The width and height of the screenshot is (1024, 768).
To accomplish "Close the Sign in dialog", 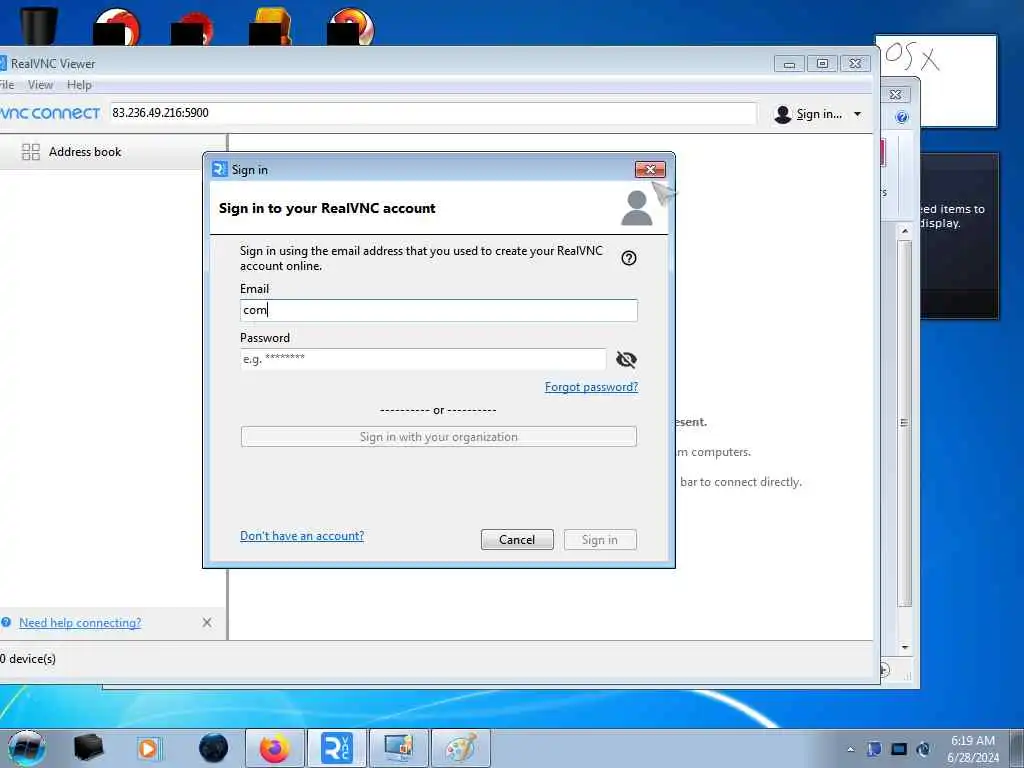I will pos(650,170).
